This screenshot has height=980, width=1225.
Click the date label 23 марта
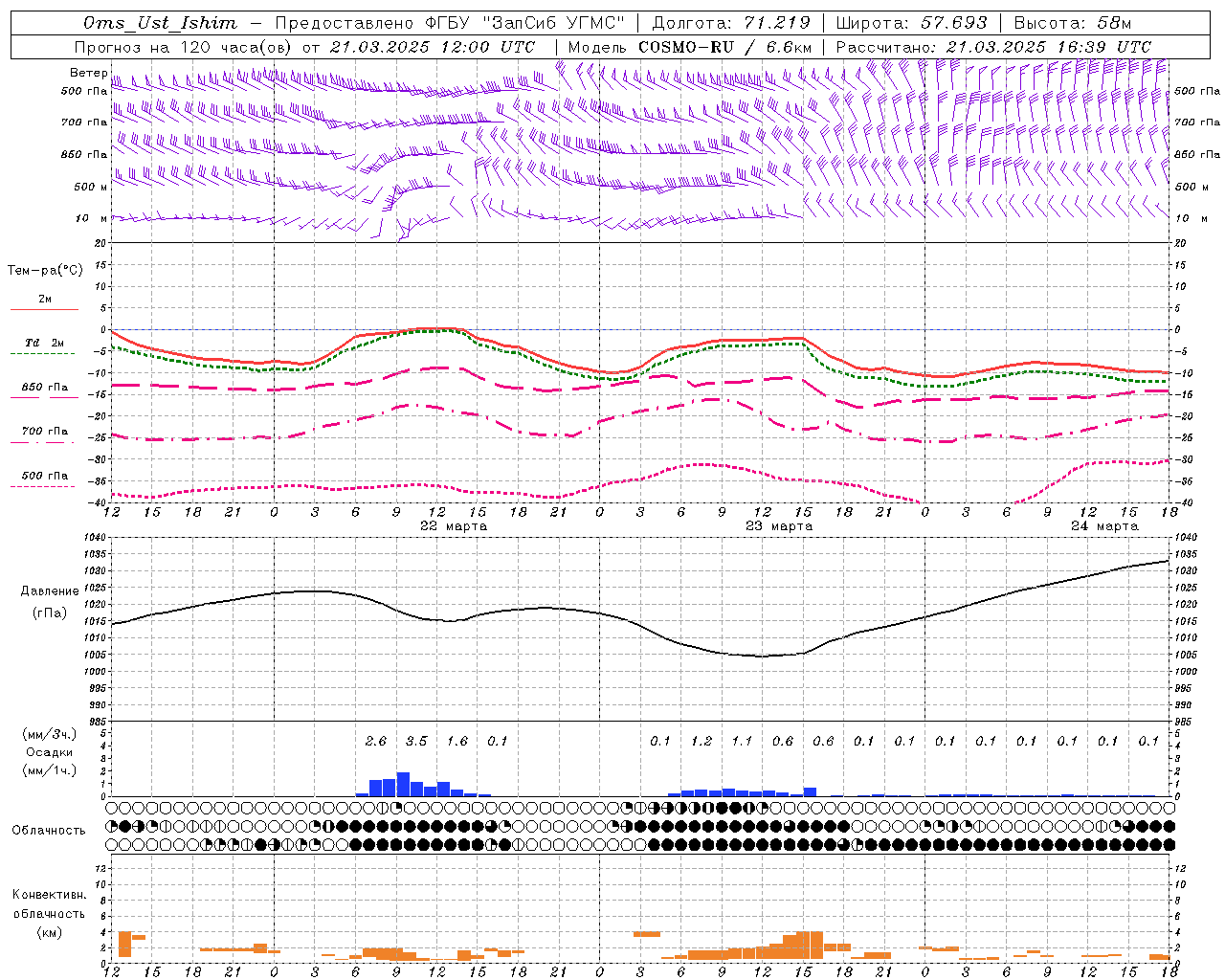pos(779,526)
